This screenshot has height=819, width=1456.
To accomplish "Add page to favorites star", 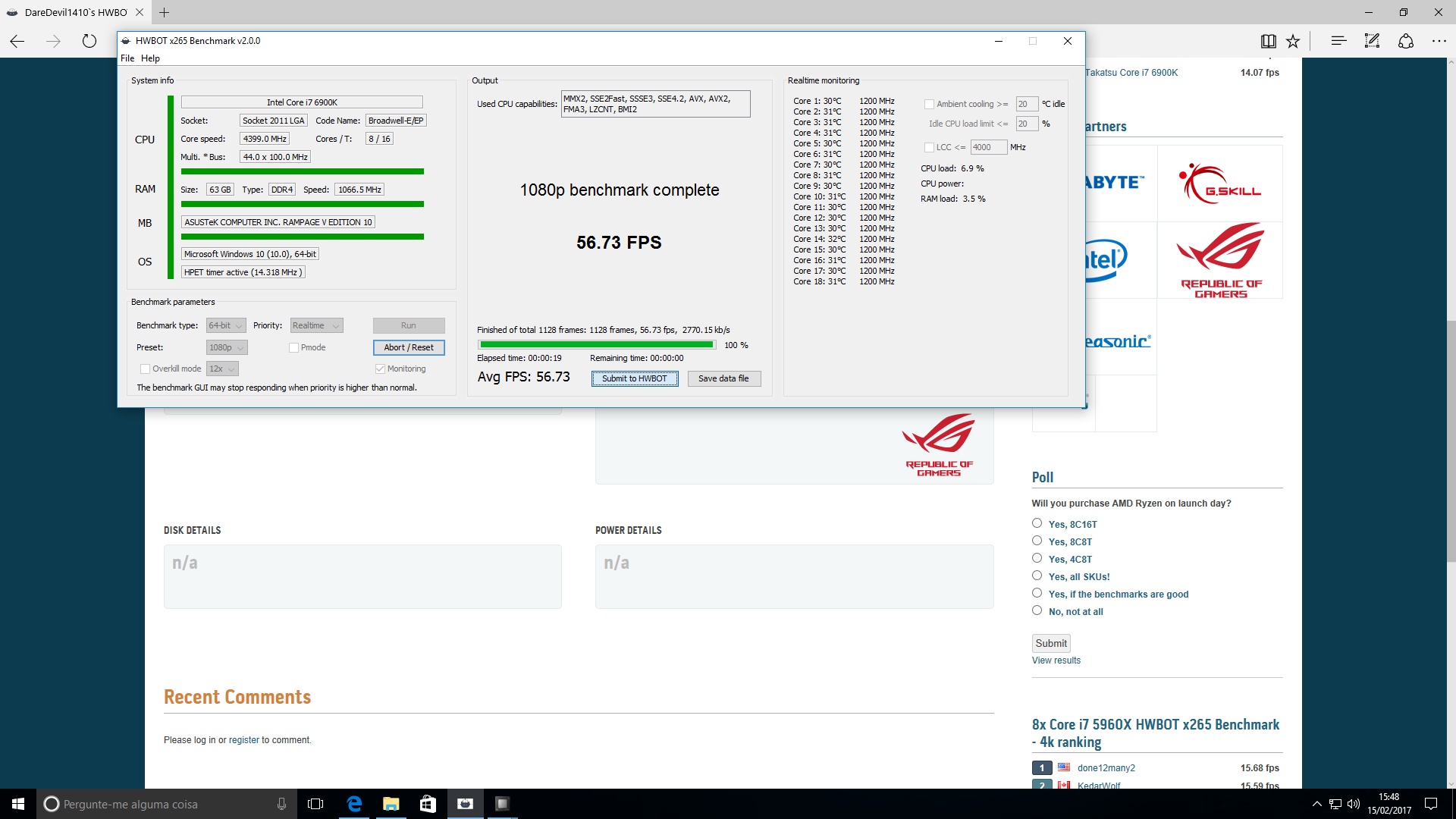I will pos(1293,41).
